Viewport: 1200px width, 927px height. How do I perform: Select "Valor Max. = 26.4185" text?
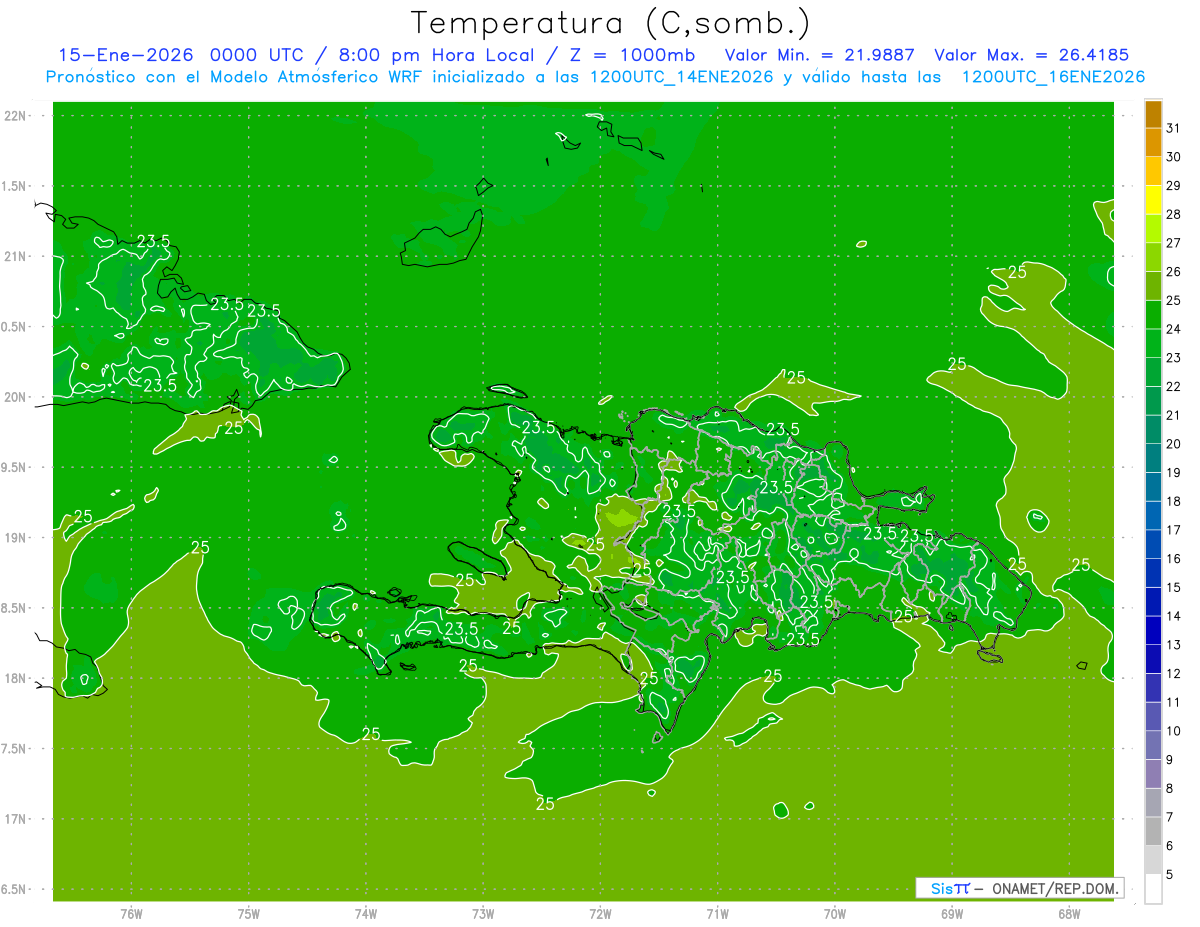coord(1032,56)
